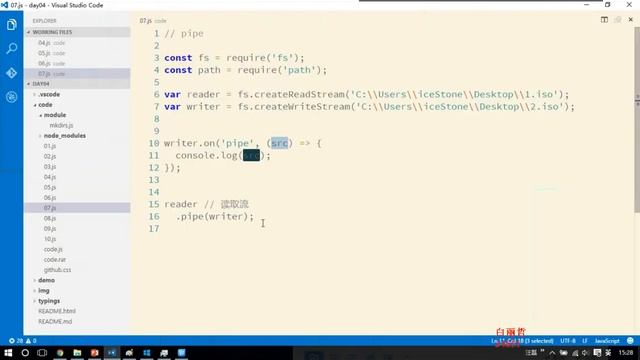Expand the typings folder

pyautogui.click(x=77, y=301)
